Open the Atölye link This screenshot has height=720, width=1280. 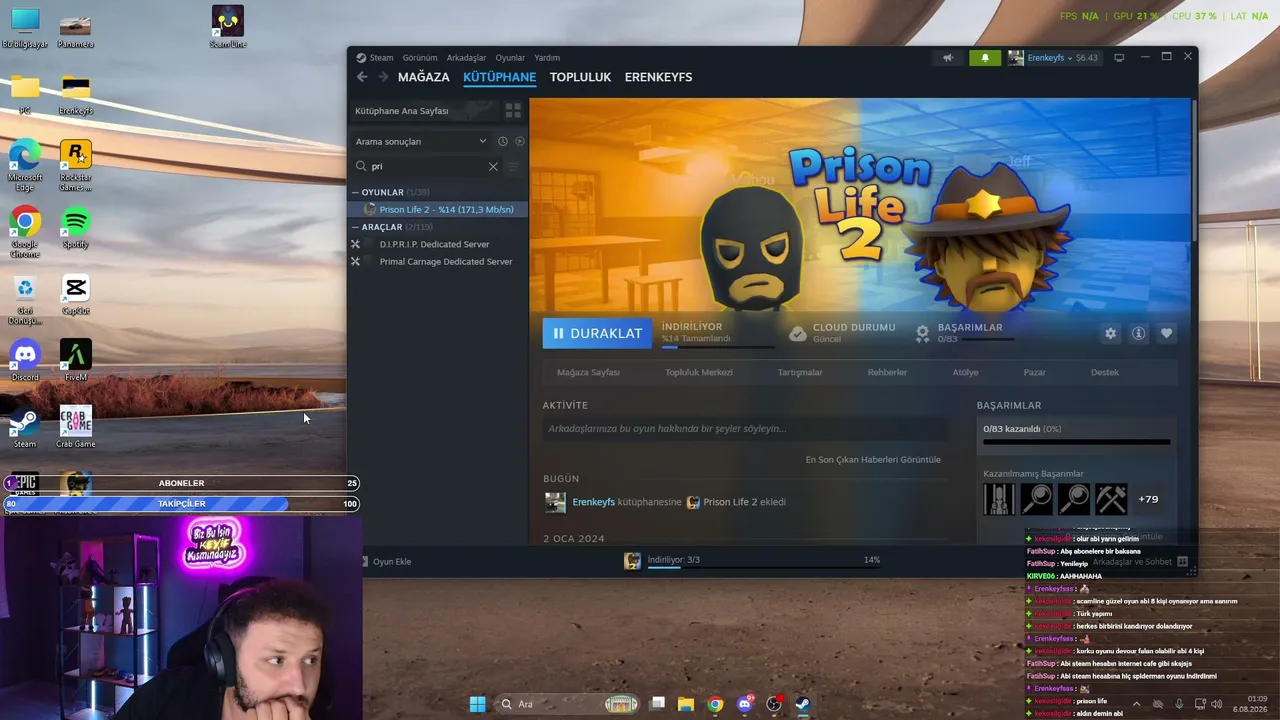pyautogui.click(x=965, y=372)
